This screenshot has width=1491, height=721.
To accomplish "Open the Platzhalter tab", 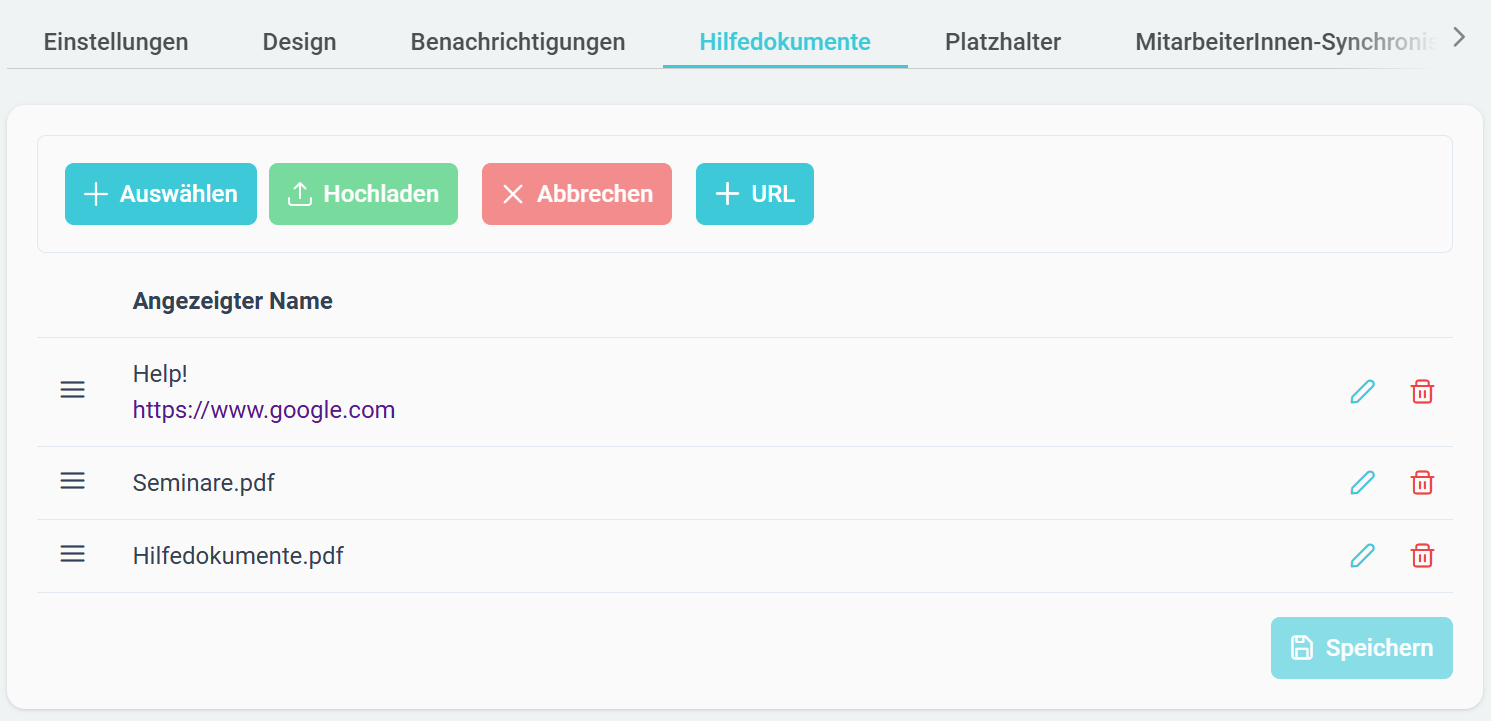I will tap(1003, 42).
